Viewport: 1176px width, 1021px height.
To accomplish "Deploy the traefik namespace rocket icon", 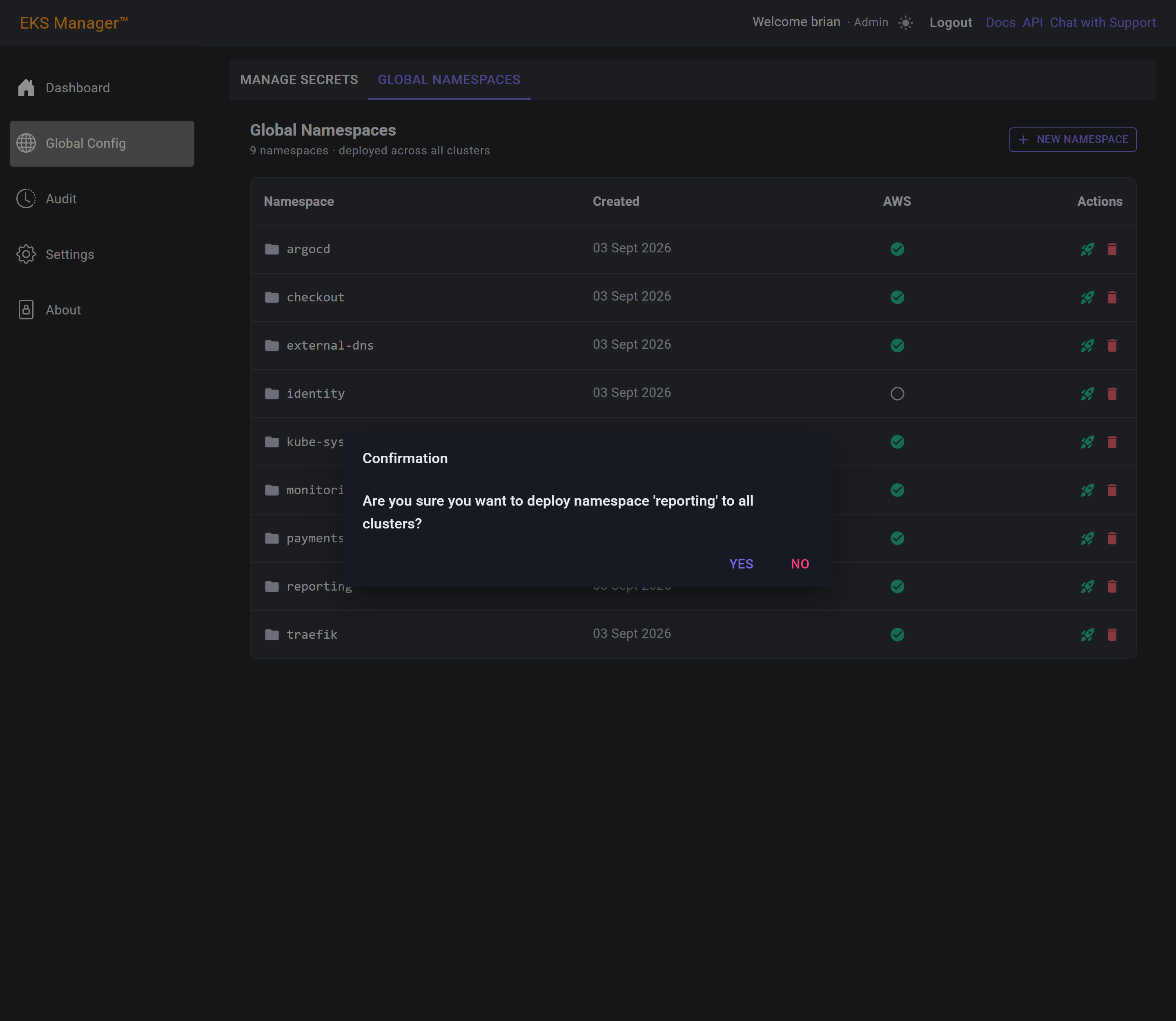I will pos(1087,635).
